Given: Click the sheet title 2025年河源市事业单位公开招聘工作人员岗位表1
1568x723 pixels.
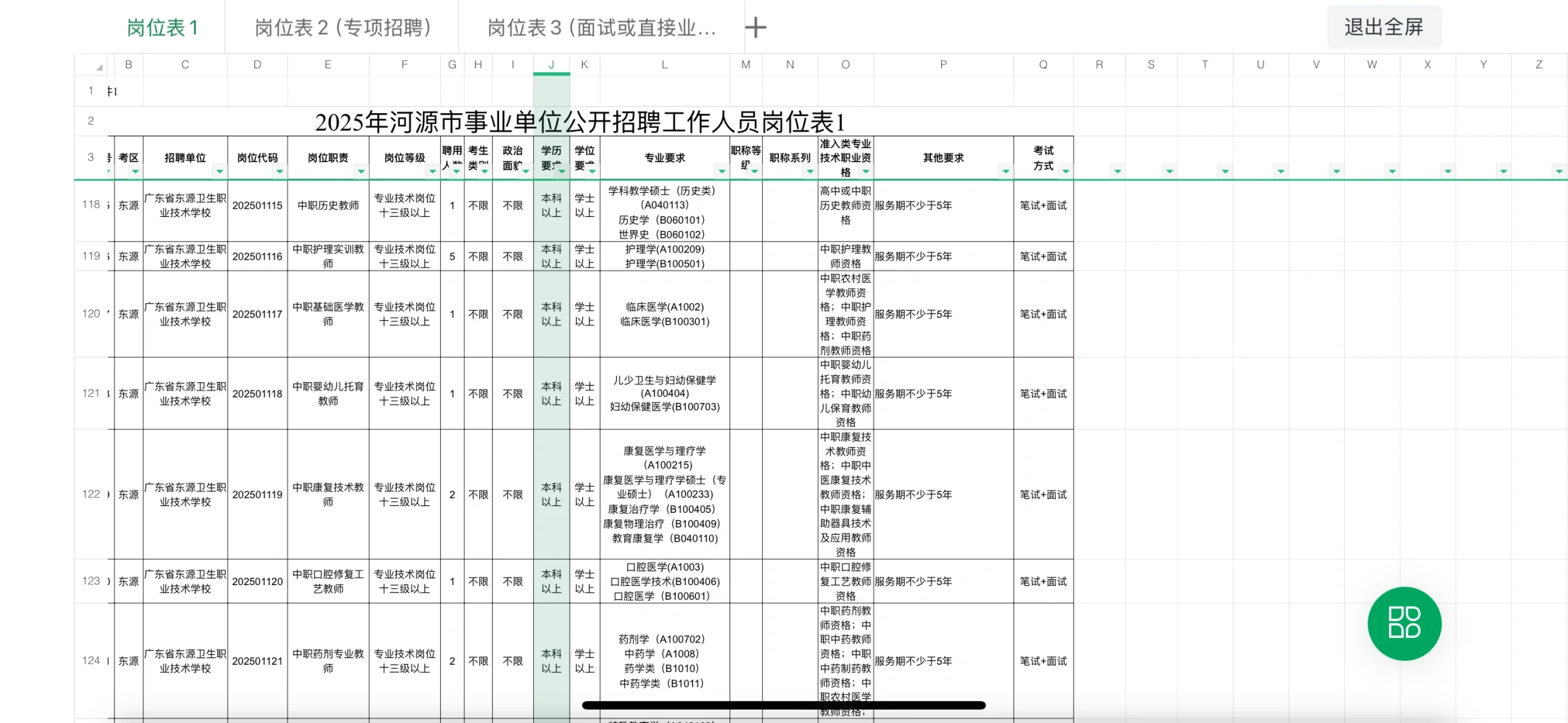Looking at the screenshot, I should tap(580, 122).
